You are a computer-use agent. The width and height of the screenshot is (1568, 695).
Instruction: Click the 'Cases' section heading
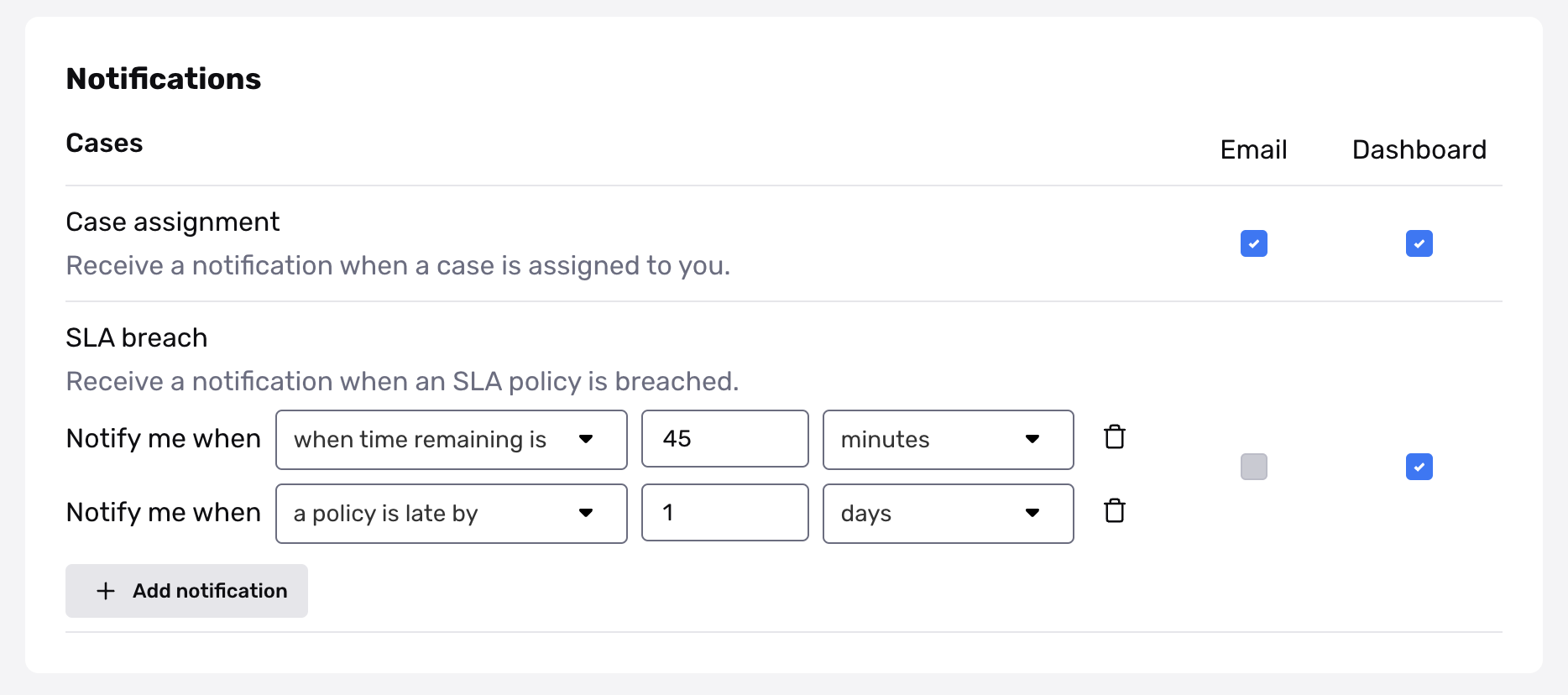(103, 143)
